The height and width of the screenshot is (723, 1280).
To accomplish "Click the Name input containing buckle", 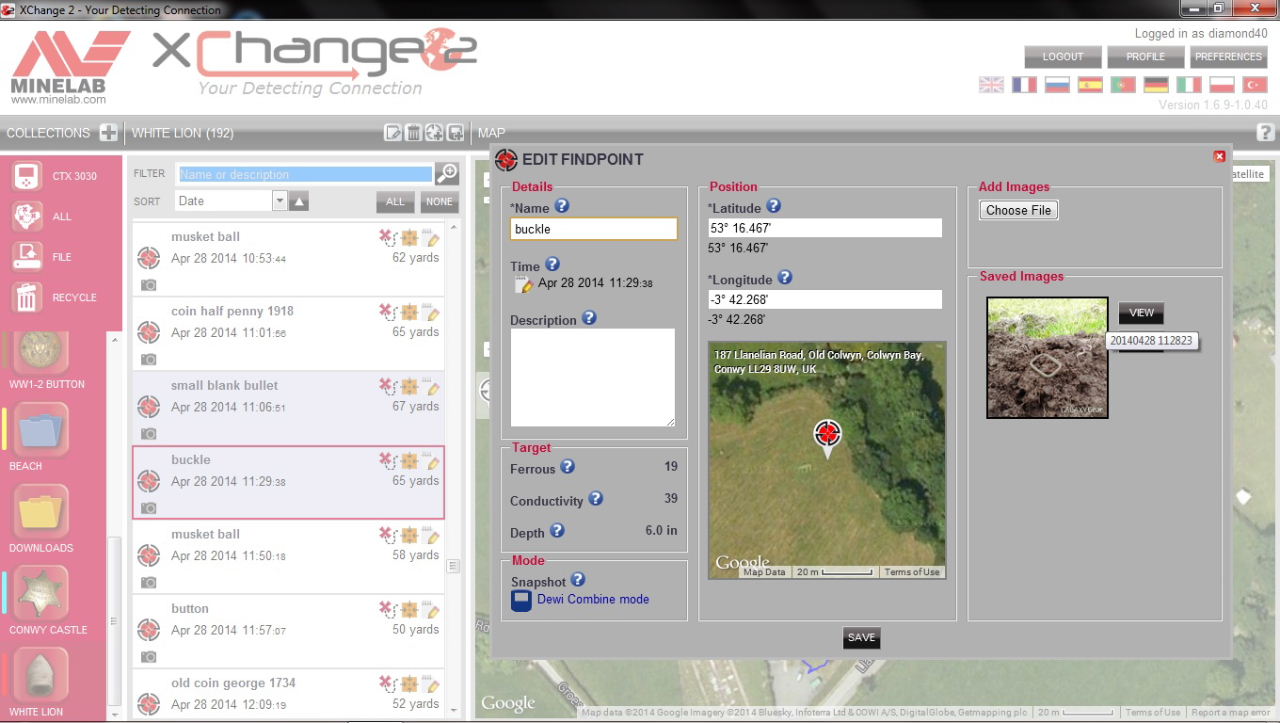I will coord(594,229).
